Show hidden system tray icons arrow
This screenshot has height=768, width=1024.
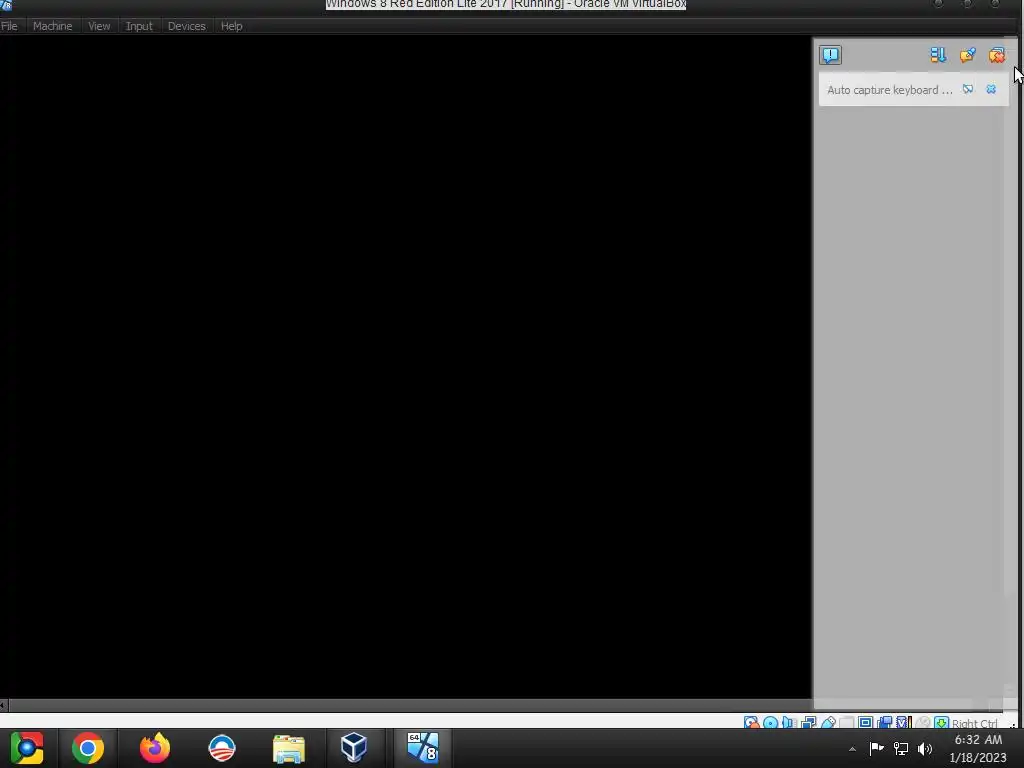[852, 749]
